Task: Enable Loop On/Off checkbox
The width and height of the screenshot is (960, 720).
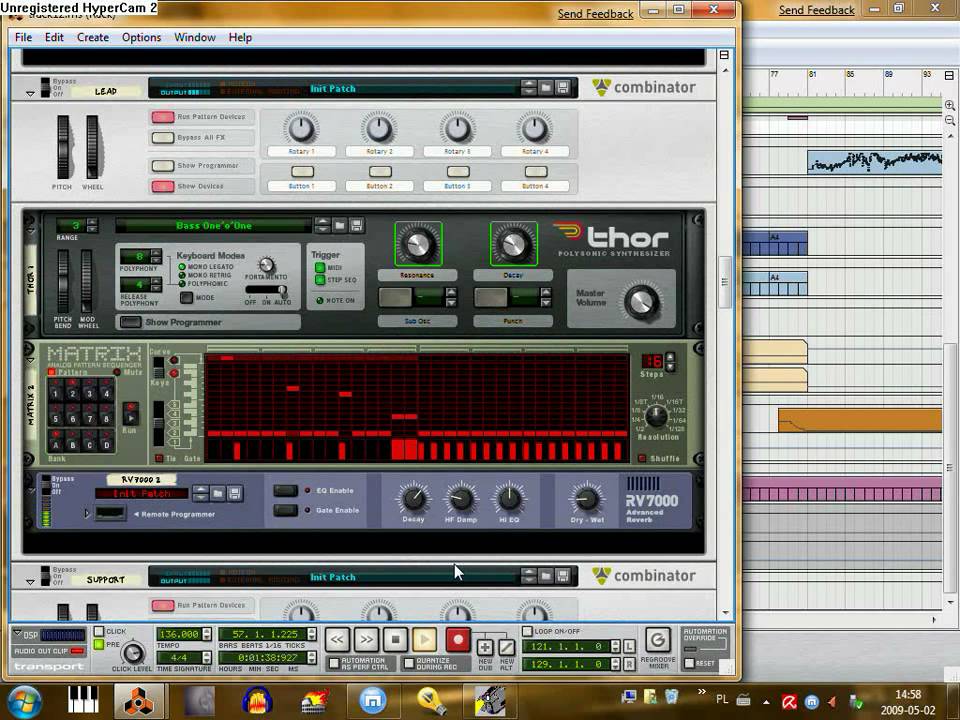Action: (527, 631)
